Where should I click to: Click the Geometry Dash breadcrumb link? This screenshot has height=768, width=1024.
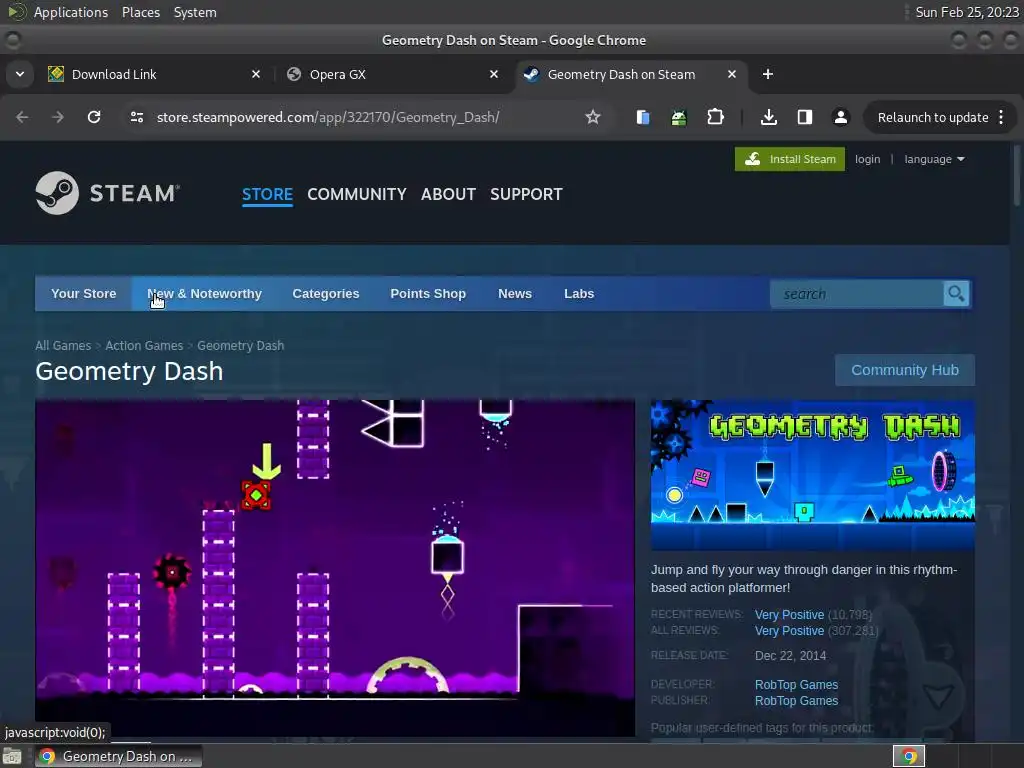240,345
